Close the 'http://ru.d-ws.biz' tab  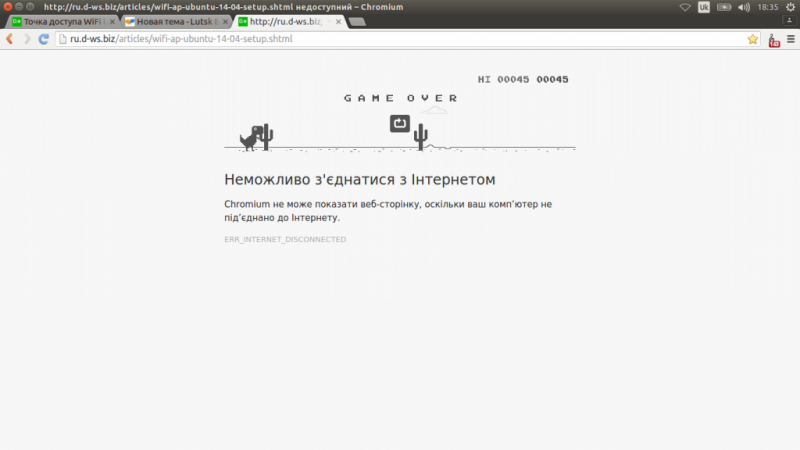338,21
